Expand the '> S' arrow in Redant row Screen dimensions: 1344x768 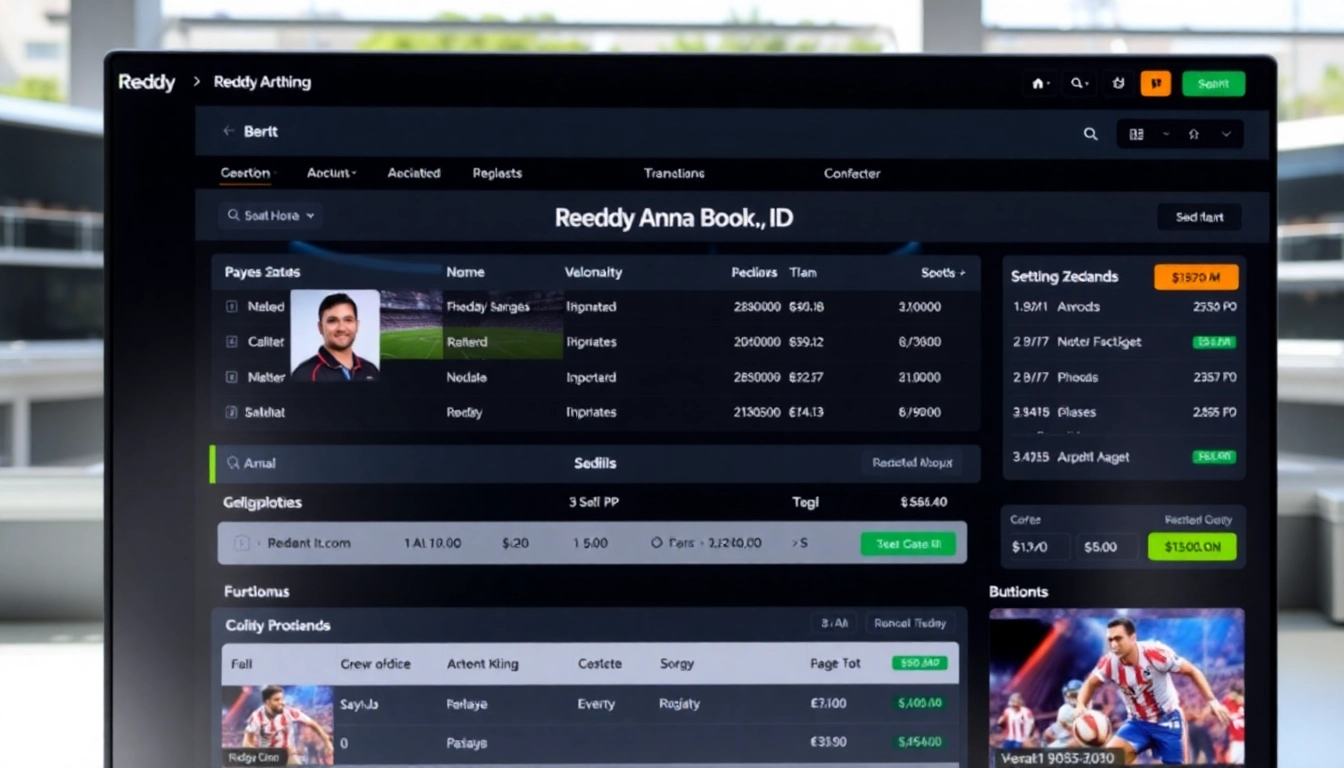coord(800,543)
